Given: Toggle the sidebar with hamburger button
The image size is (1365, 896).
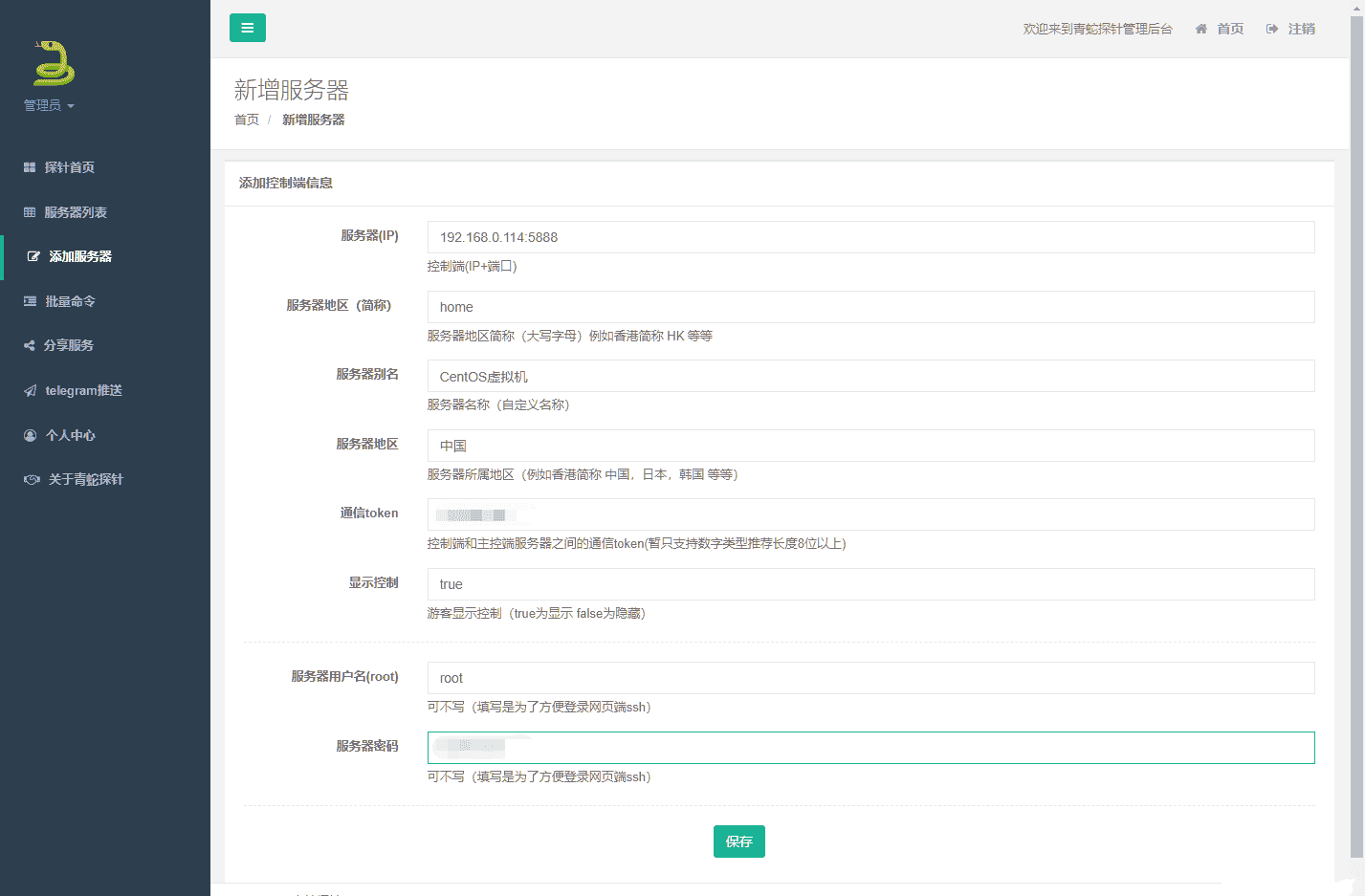Looking at the screenshot, I should [248, 28].
